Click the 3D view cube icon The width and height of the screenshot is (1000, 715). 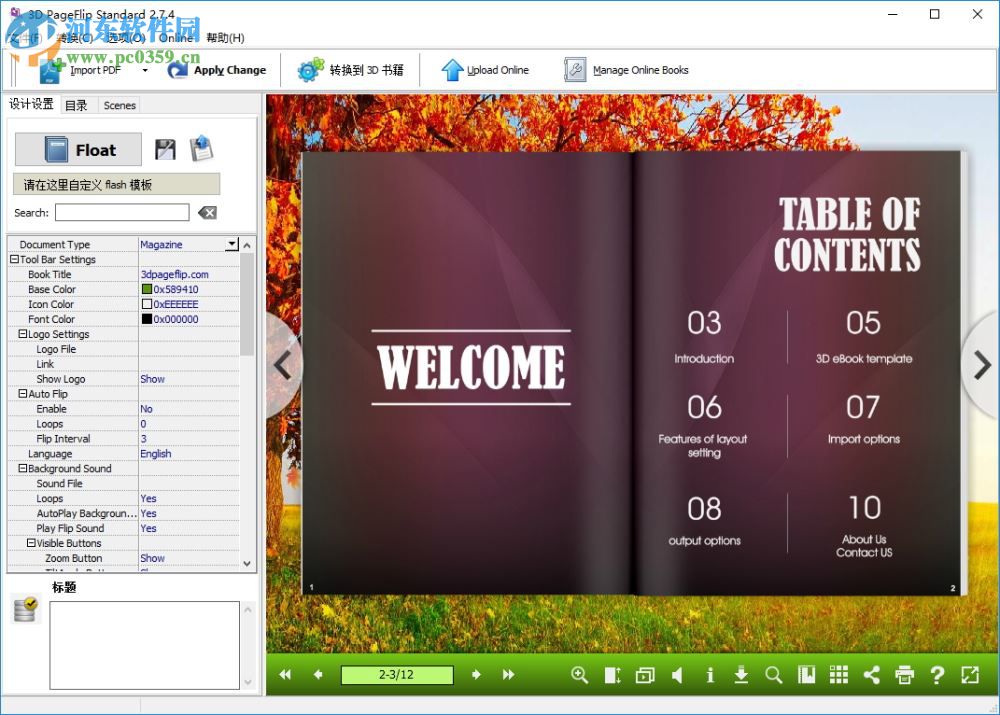pyautogui.click(x=645, y=675)
